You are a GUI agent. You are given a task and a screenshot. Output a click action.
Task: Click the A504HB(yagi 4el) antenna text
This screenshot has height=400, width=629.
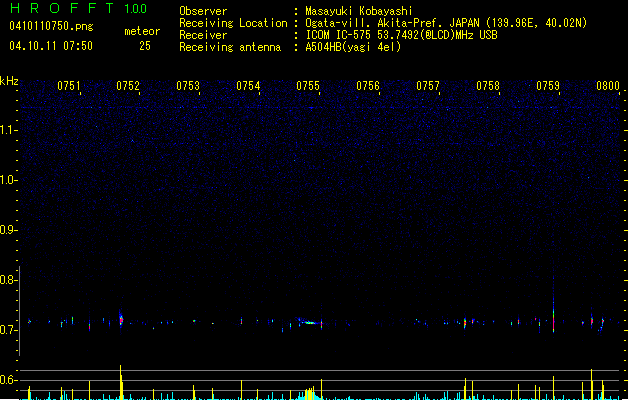tap(353, 47)
